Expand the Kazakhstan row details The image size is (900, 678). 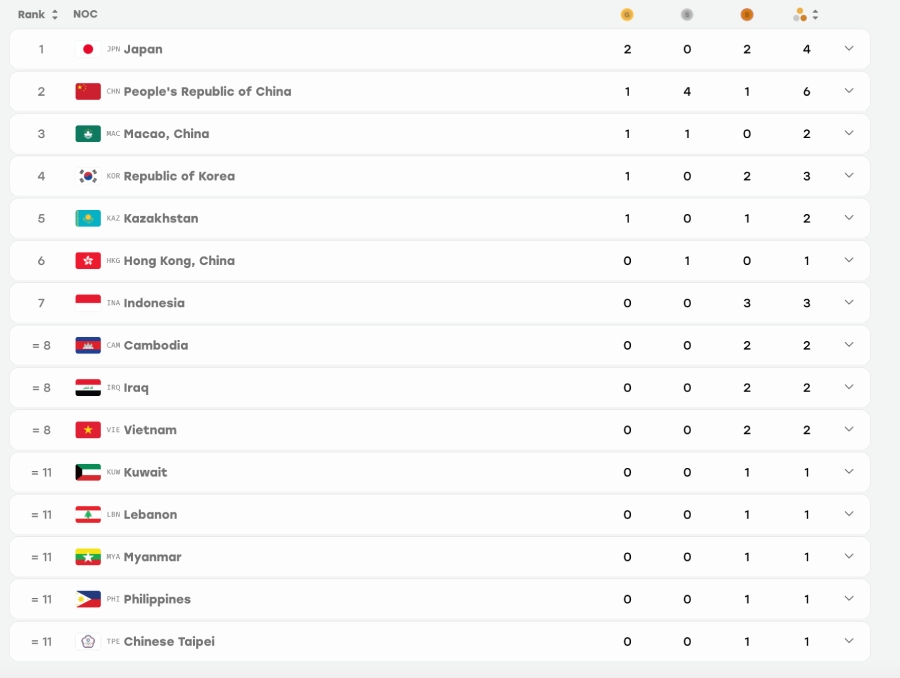tap(849, 218)
